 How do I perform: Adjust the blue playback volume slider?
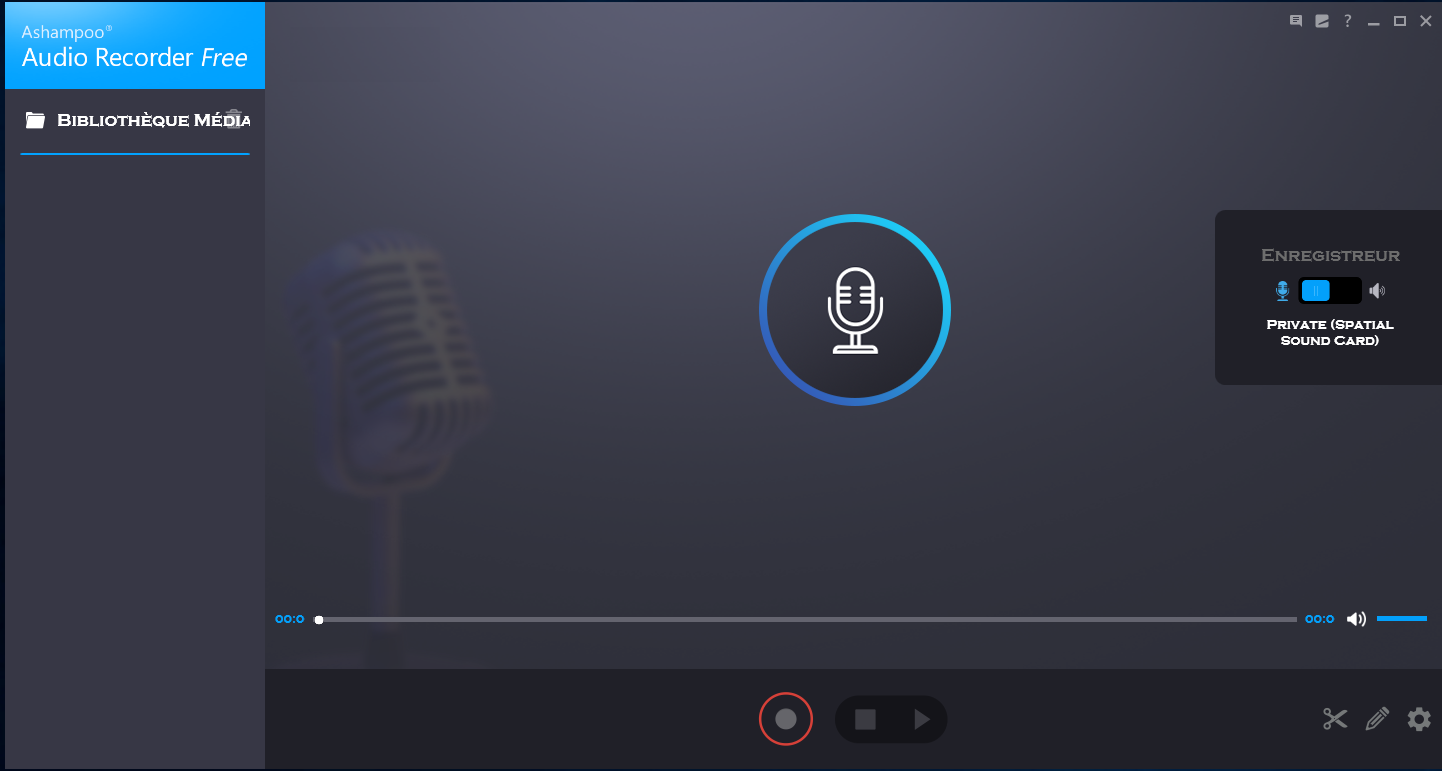point(1401,619)
